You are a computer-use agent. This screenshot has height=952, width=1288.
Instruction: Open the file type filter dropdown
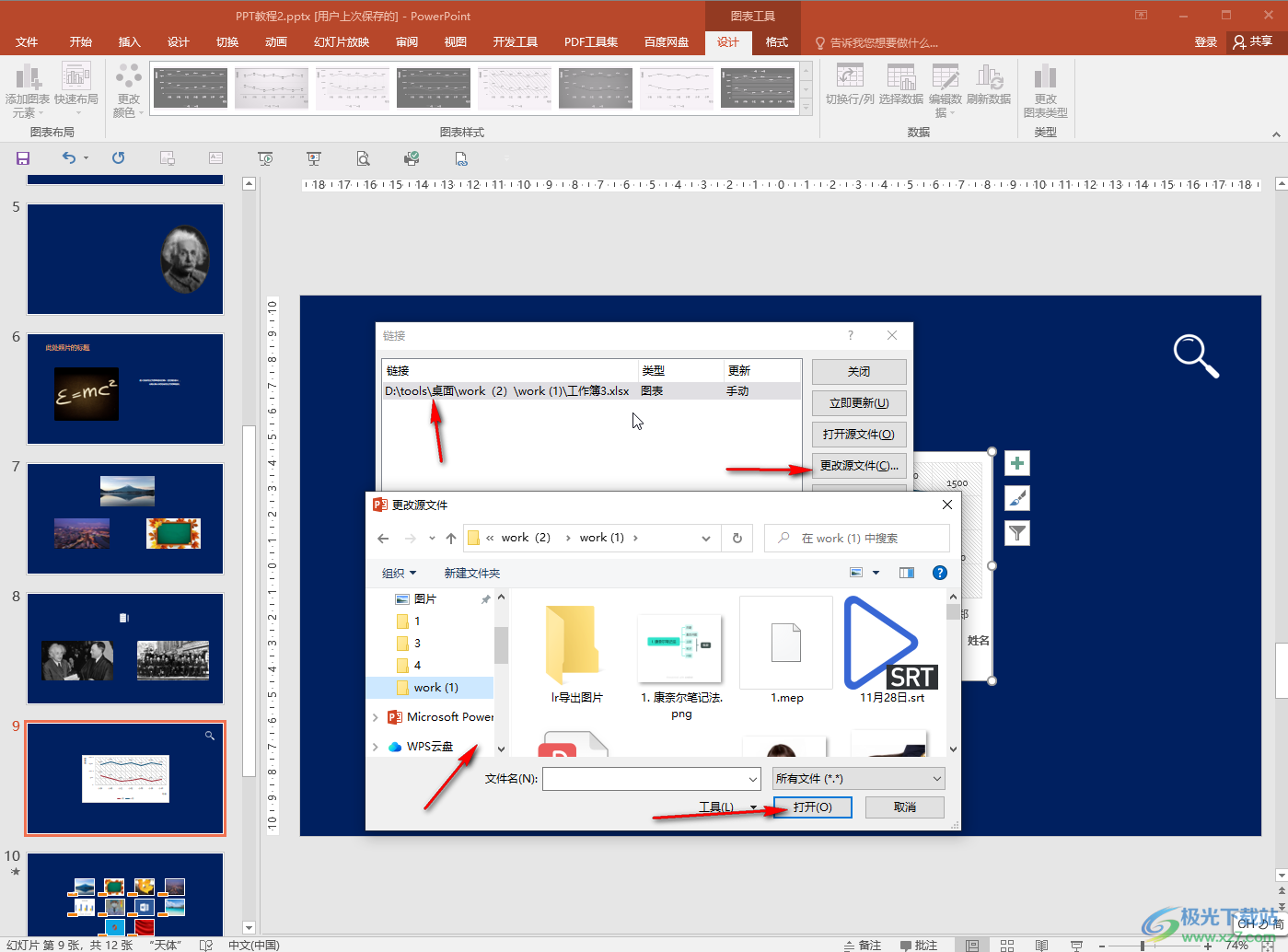point(859,779)
